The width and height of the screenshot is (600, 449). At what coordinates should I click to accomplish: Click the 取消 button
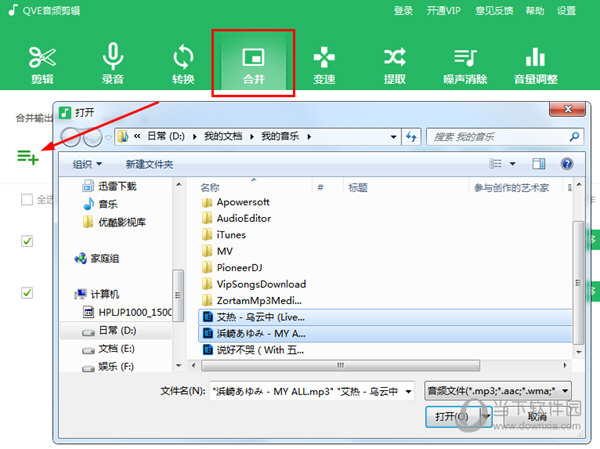pyautogui.click(x=537, y=416)
